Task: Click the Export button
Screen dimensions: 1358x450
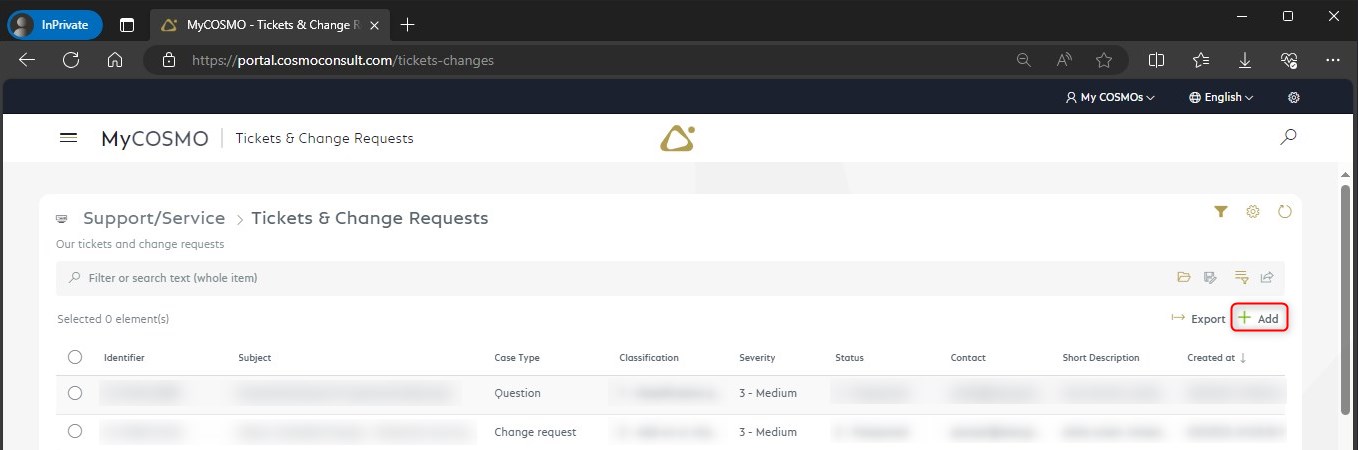Action: point(1198,319)
